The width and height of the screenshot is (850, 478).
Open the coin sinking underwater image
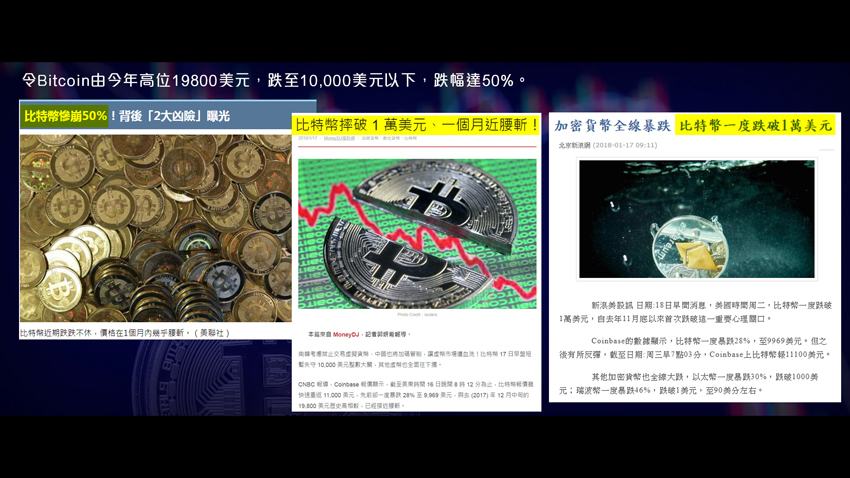click(x=697, y=219)
